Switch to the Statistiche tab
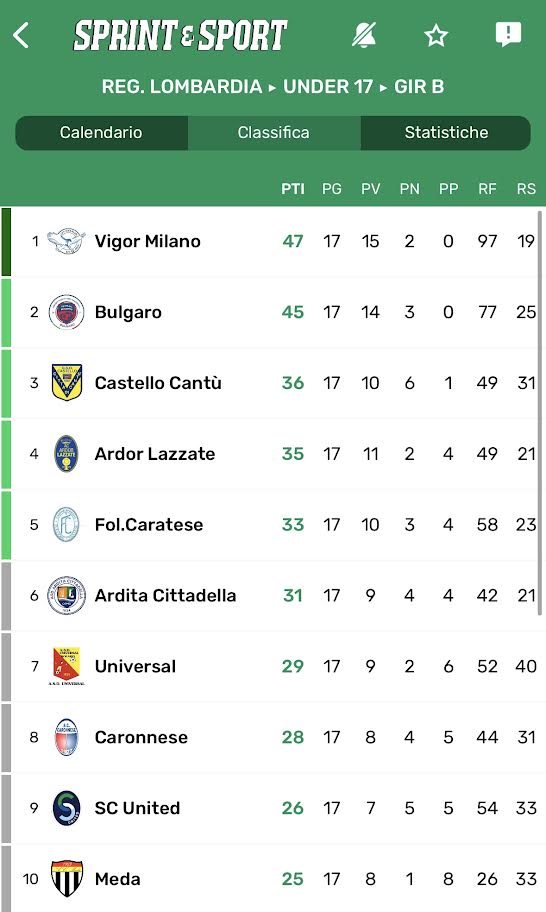 pos(446,133)
